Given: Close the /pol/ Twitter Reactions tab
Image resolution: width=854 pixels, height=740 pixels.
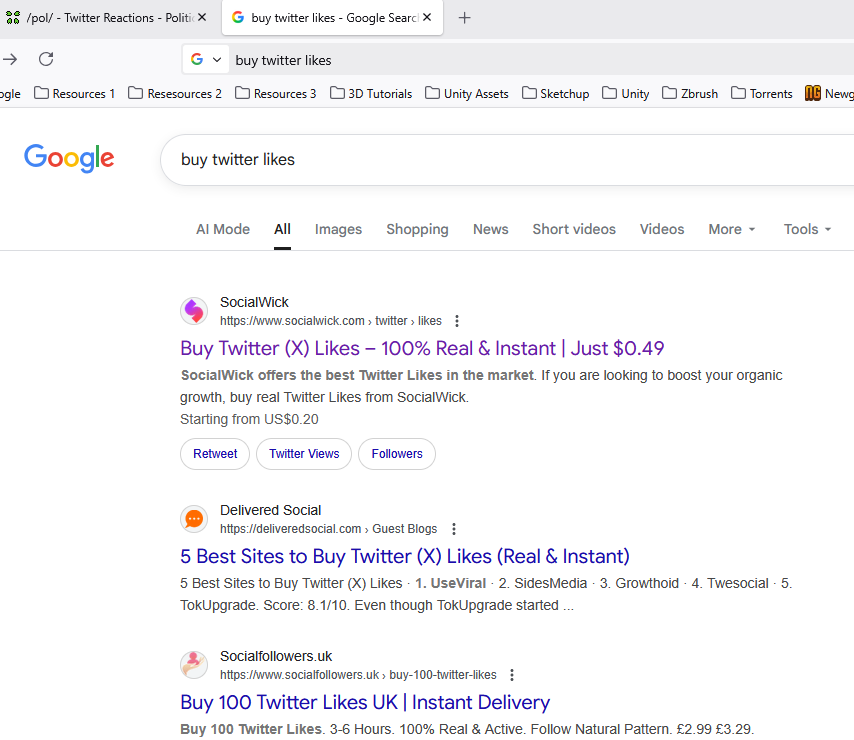Looking at the screenshot, I should 202,17.
